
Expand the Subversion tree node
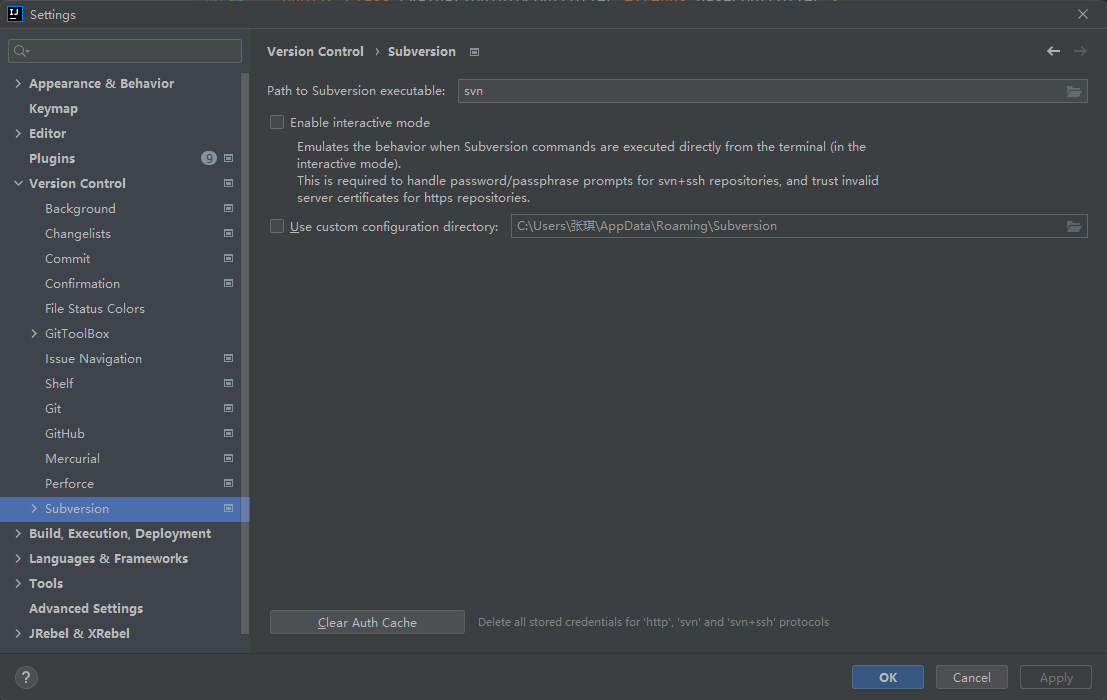pos(34,508)
